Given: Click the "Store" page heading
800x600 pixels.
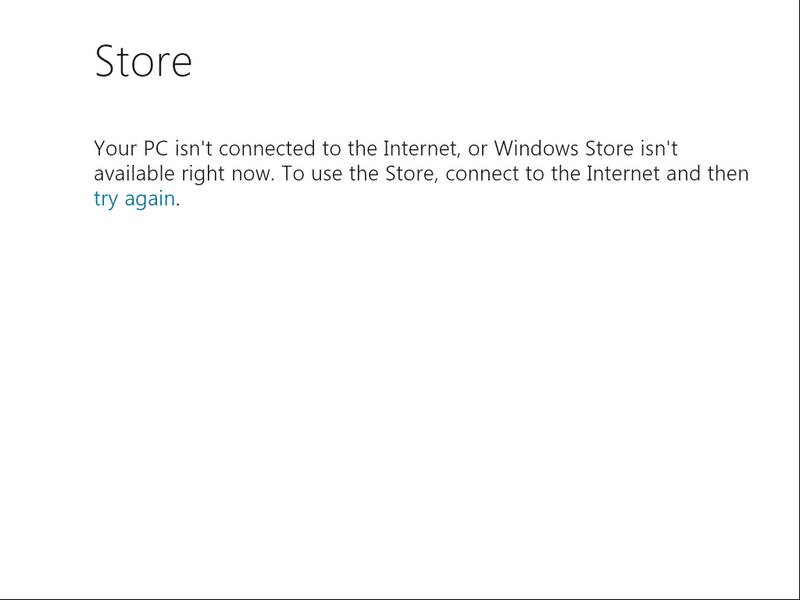Looking at the screenshot, I should (143, 61).
